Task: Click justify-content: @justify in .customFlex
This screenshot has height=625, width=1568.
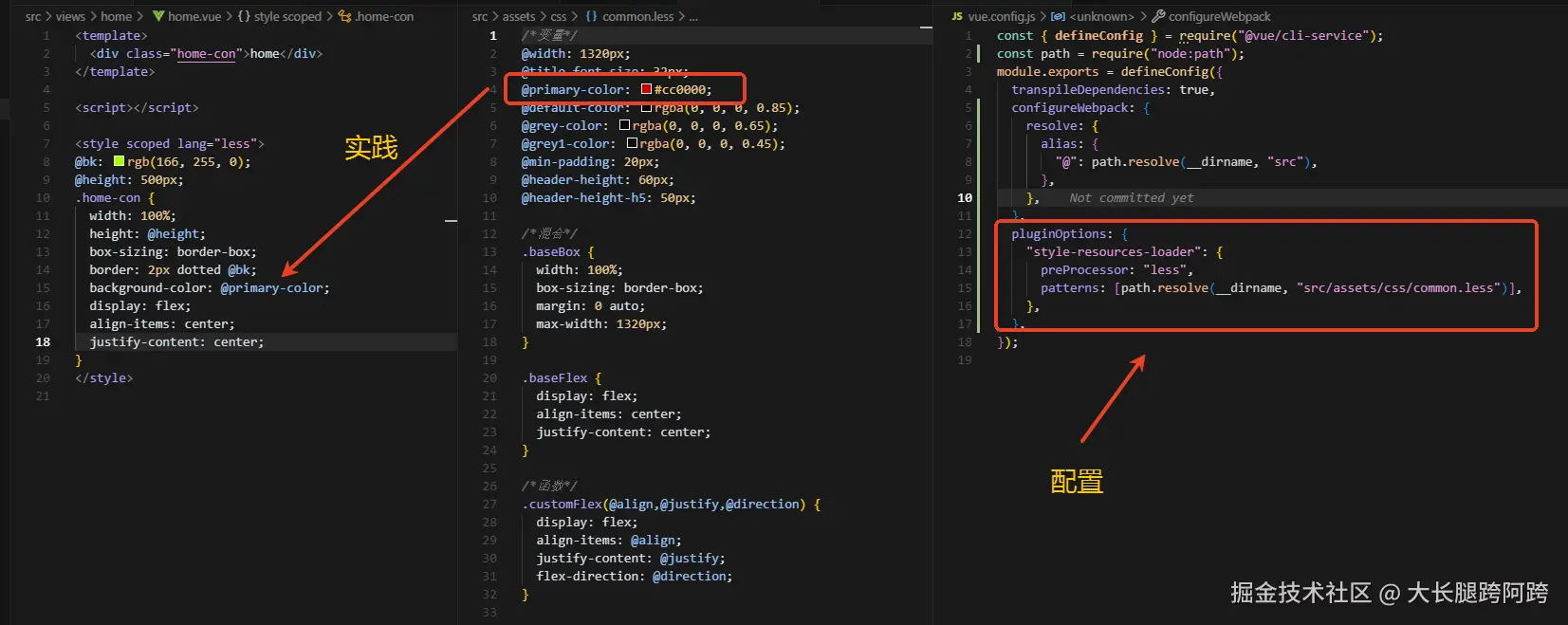Action: 631,558
